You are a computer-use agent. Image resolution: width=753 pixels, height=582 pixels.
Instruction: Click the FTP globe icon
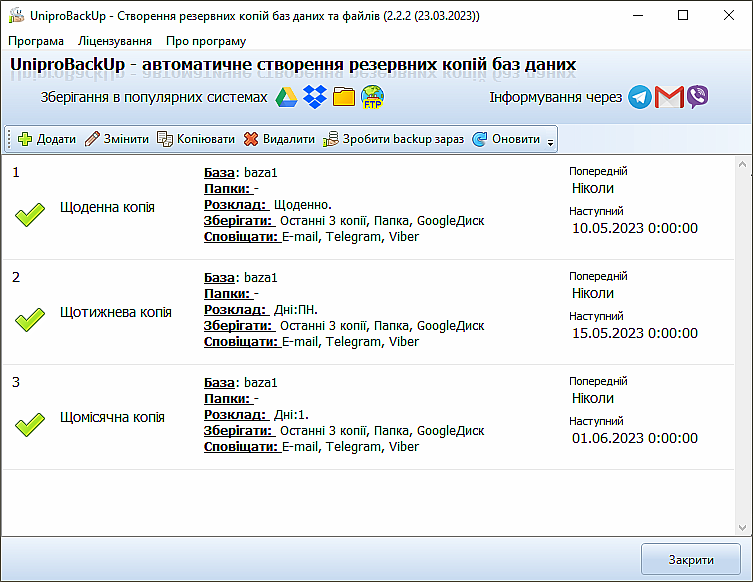[372, 97]
